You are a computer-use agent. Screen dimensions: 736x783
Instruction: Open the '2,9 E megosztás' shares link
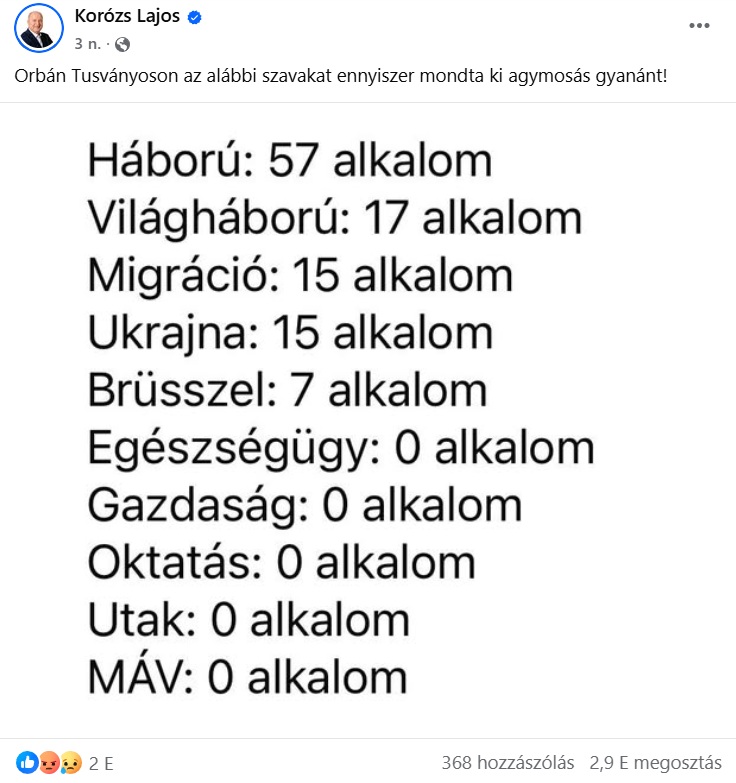tap(655, 763)
